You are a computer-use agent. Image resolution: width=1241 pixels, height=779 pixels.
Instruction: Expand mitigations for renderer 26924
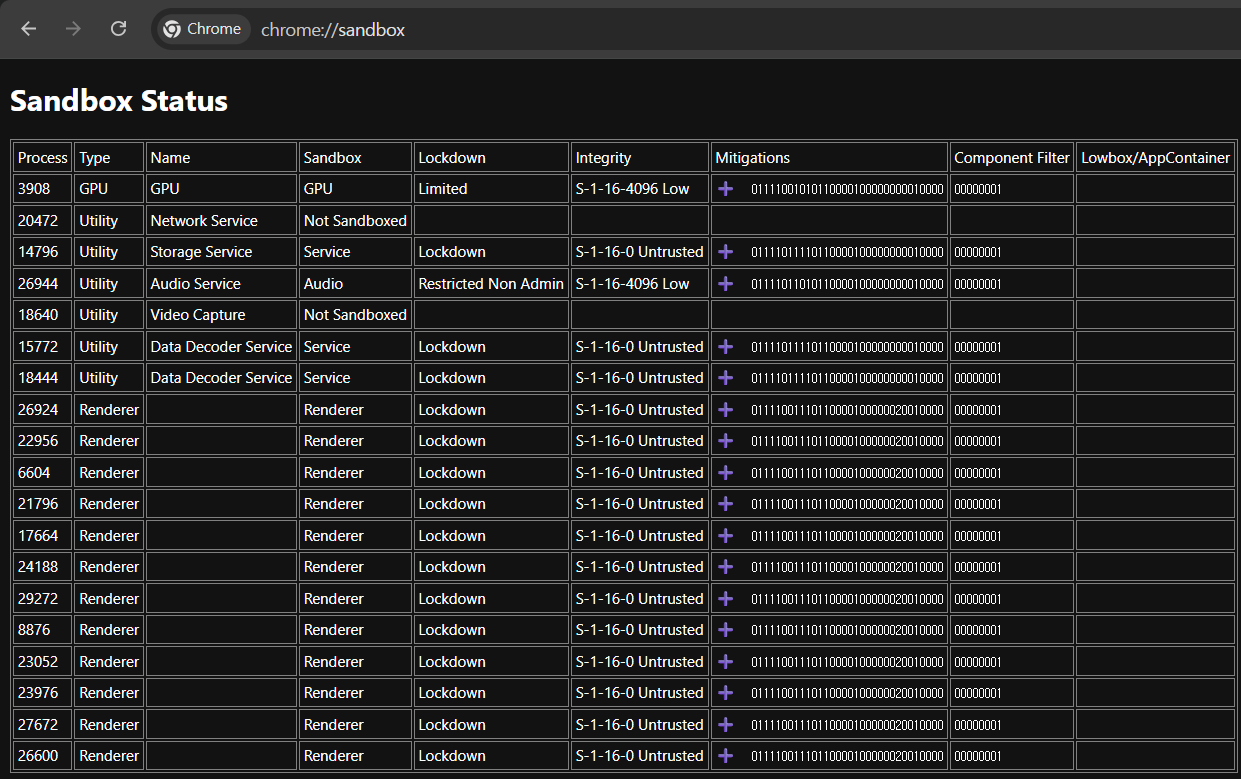726,410
